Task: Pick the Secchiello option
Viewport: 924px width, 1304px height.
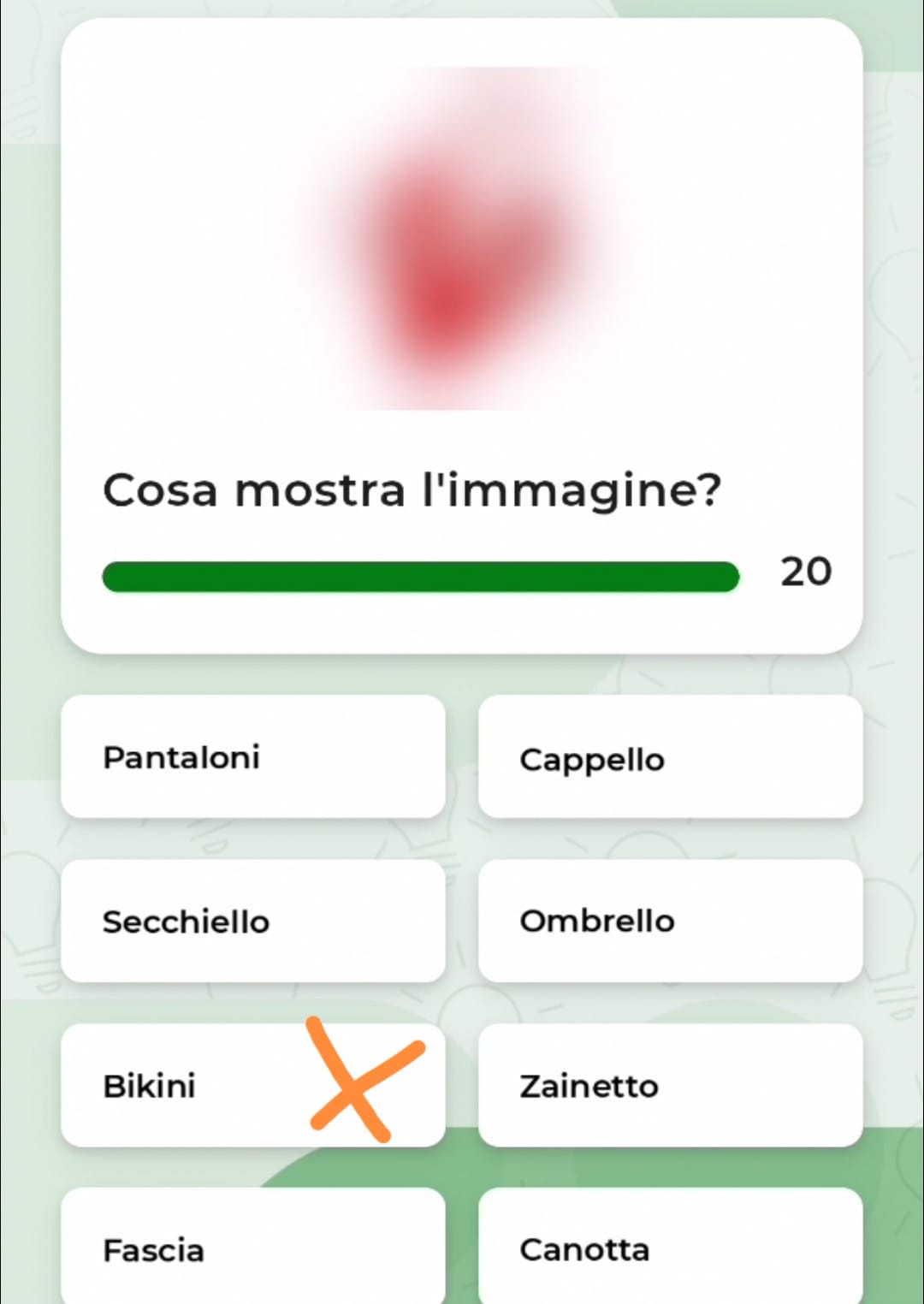Action: pyautogui.click(x=253, y=921)
